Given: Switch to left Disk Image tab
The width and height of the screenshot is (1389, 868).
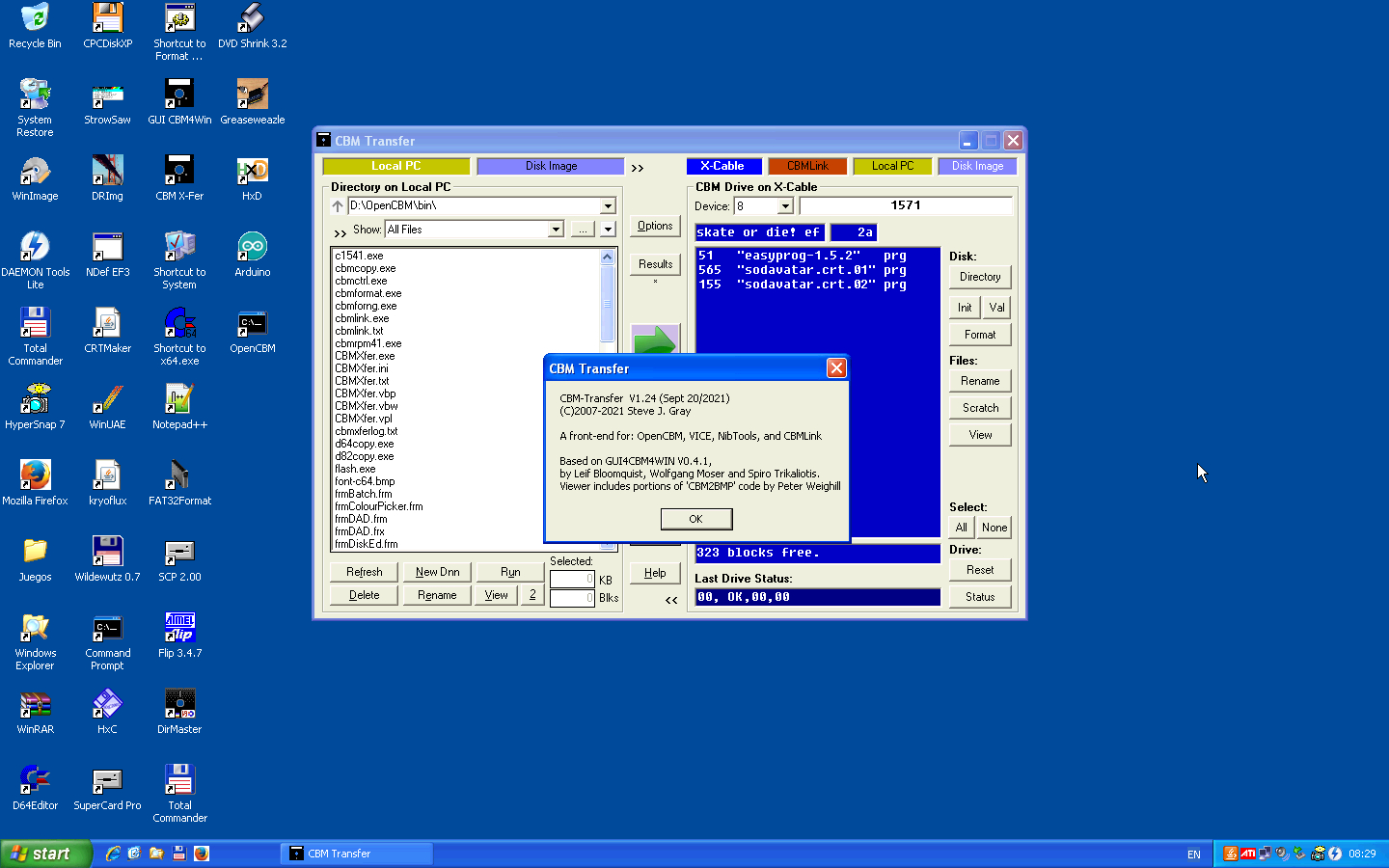Looking at the screenshot, I should [552, 166].
